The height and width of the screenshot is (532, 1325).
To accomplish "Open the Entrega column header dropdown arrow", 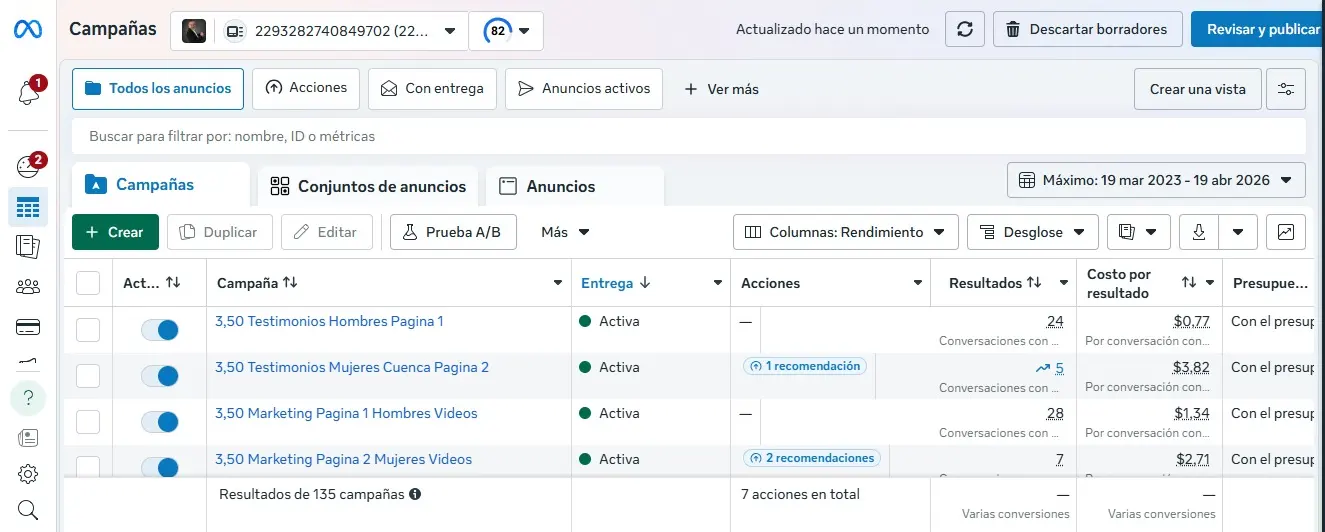I will (x=718, y=284).
